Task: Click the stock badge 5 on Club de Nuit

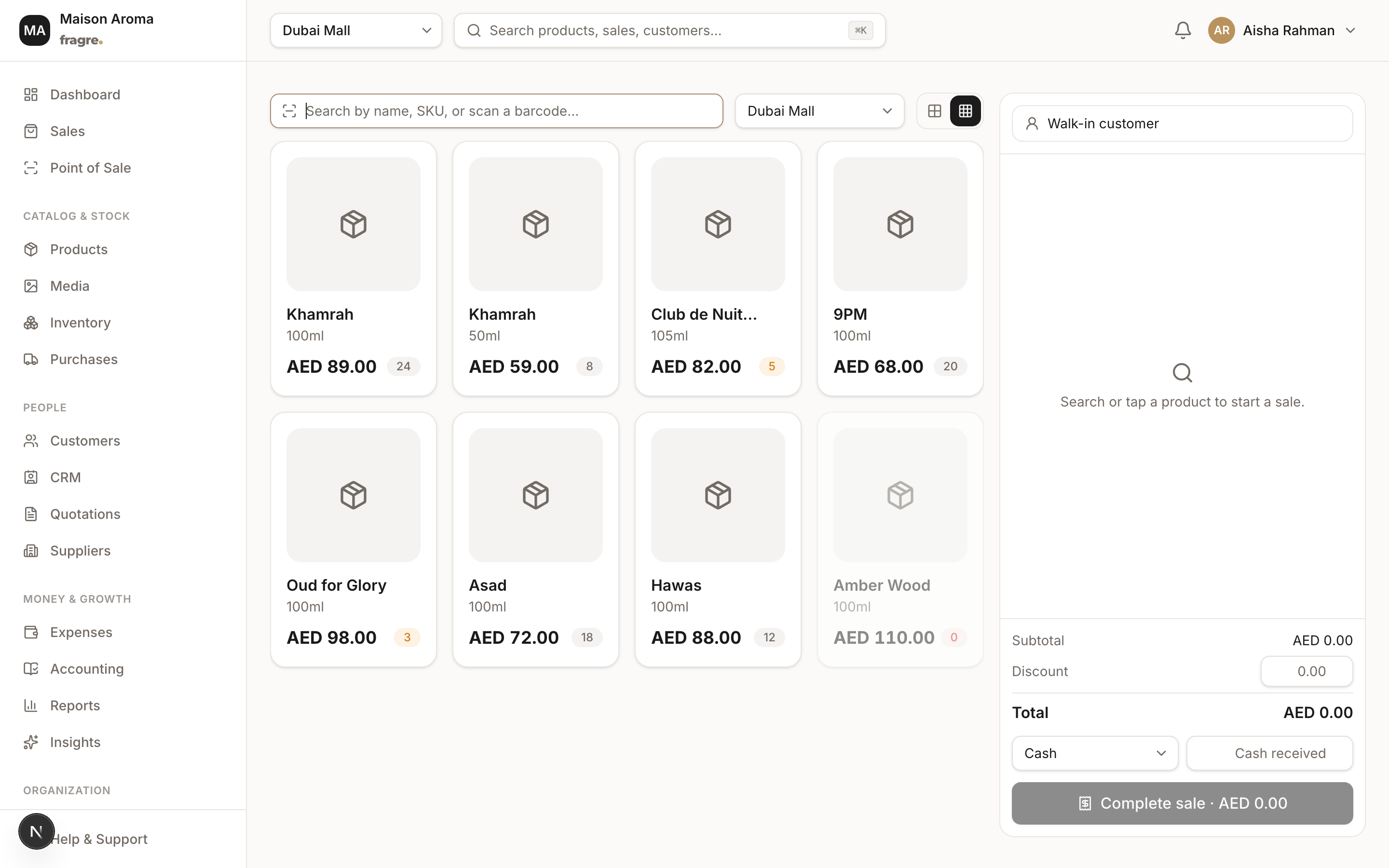Action: coord(771,366)
